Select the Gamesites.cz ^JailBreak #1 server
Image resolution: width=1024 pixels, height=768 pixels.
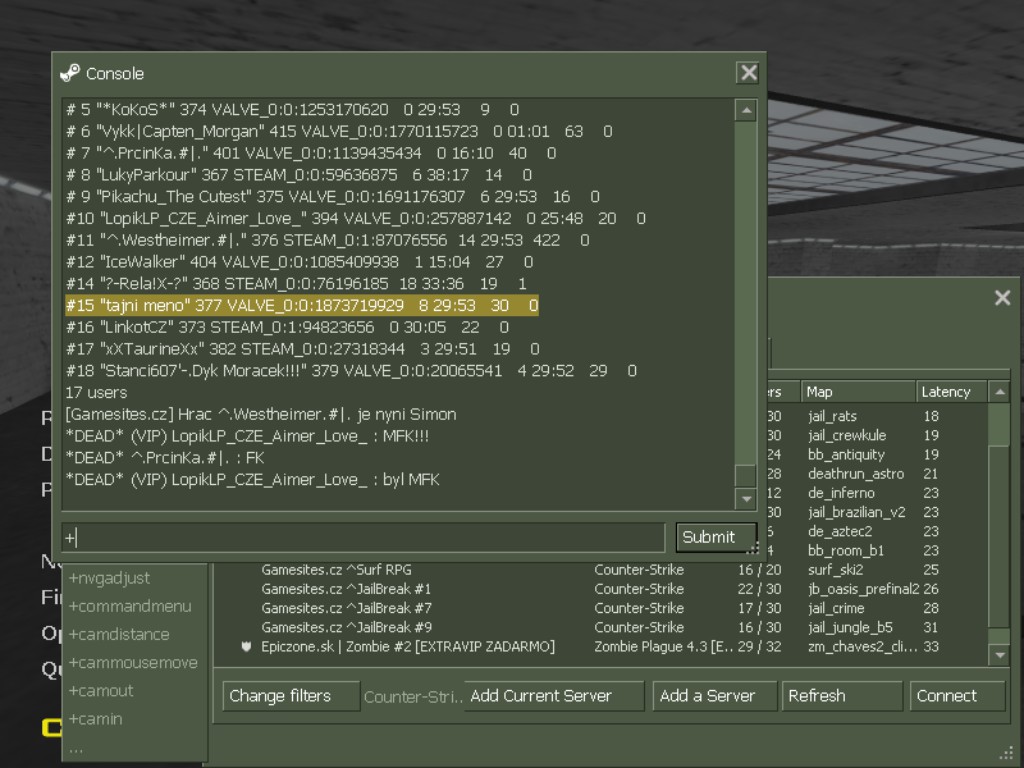pos(601,588)
